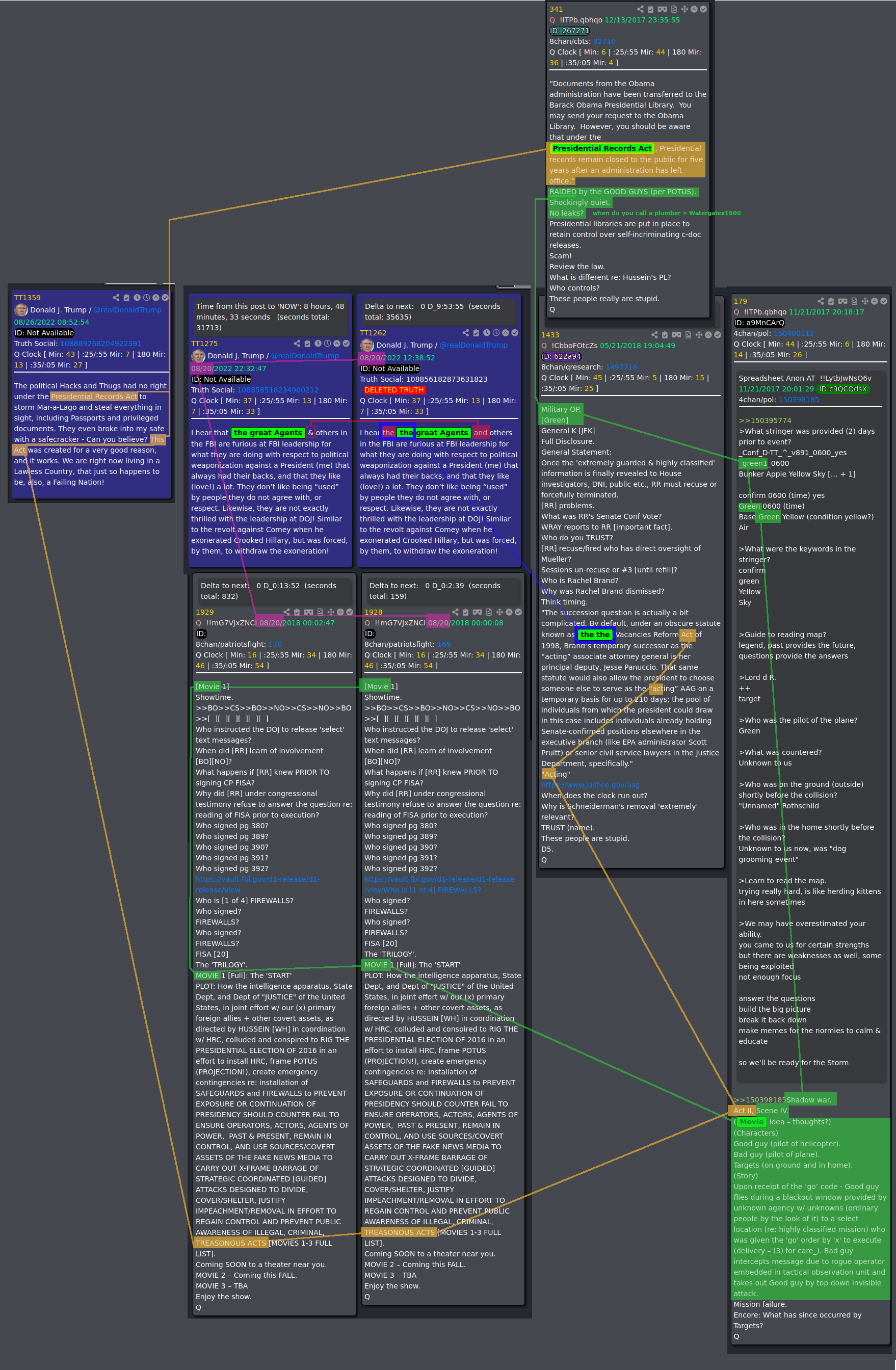Click share icon on post TT1275
This screenshot has height=1370, width=896.
pos(297,344)
